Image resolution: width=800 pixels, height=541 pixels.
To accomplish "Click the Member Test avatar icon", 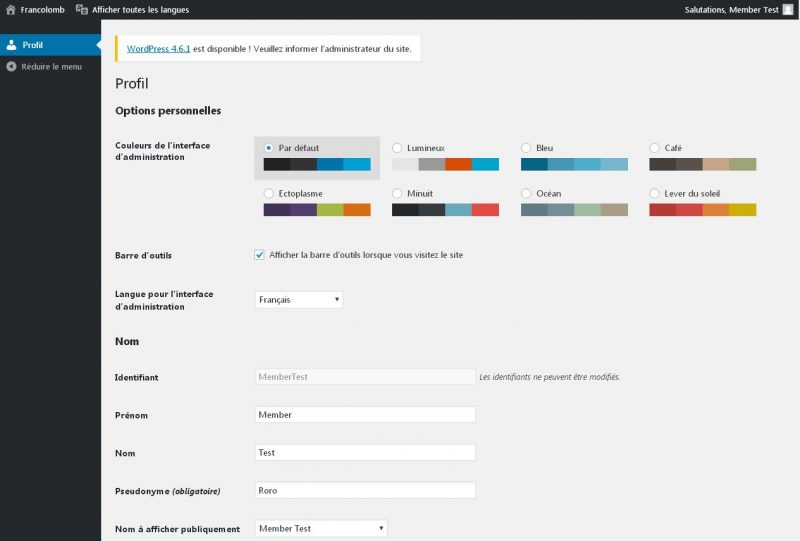I will [788, 10].
